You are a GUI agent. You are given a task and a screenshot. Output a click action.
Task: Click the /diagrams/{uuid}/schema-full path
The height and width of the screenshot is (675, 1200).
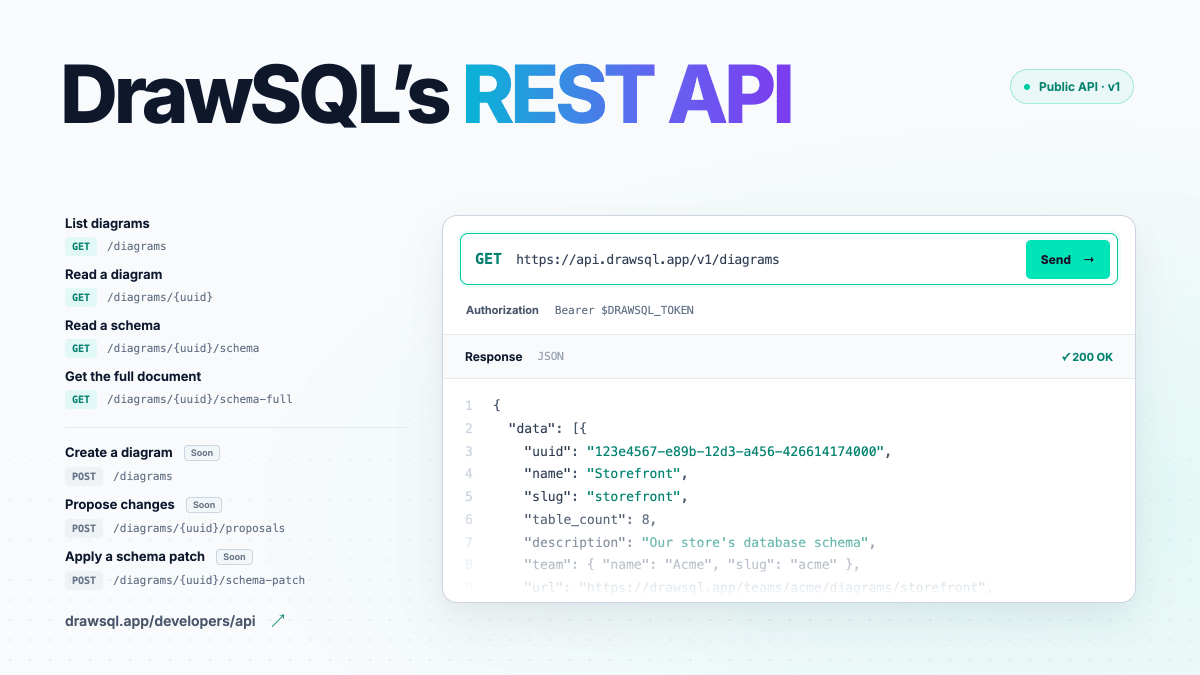click(x=200, y=399)
